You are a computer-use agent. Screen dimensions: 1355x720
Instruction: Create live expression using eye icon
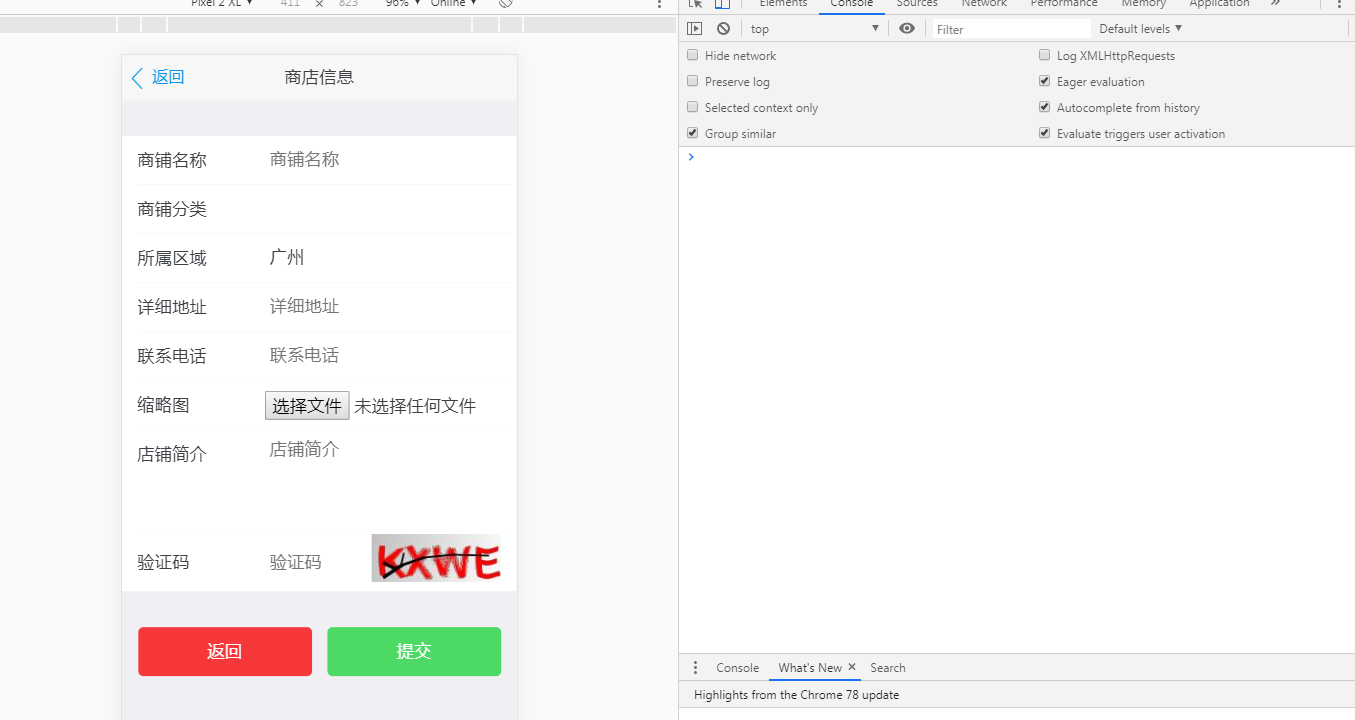907,28
